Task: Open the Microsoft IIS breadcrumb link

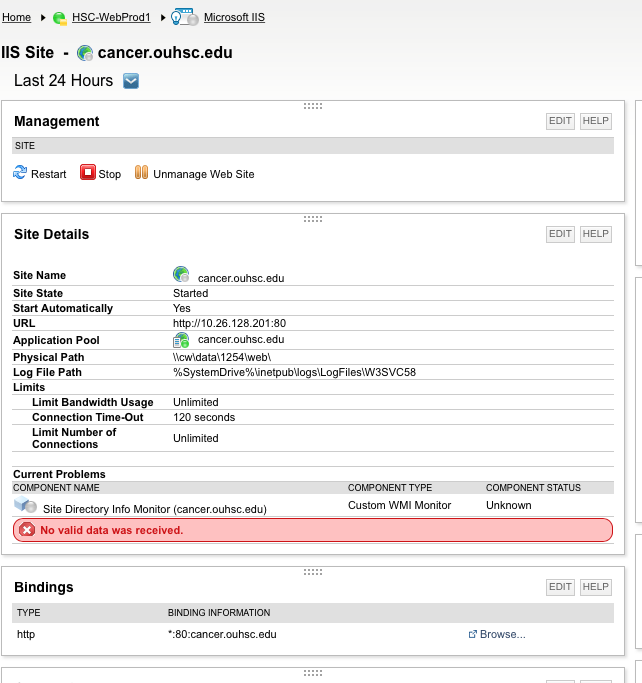Action: click(234, 18)
